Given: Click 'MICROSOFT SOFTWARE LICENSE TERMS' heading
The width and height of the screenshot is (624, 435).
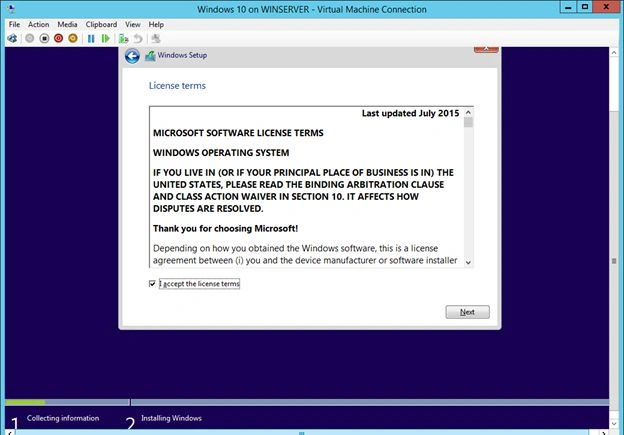Looking at the screenshot, I should click(x=238, y=133).
